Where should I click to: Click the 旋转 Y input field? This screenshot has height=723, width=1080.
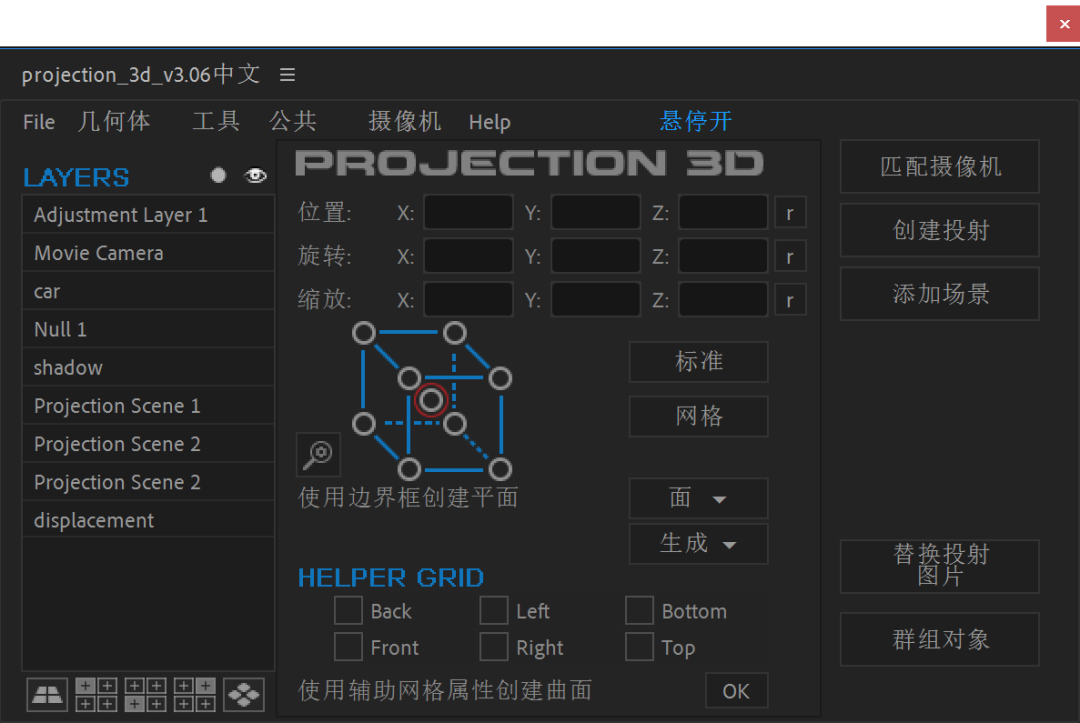[596, 255]
